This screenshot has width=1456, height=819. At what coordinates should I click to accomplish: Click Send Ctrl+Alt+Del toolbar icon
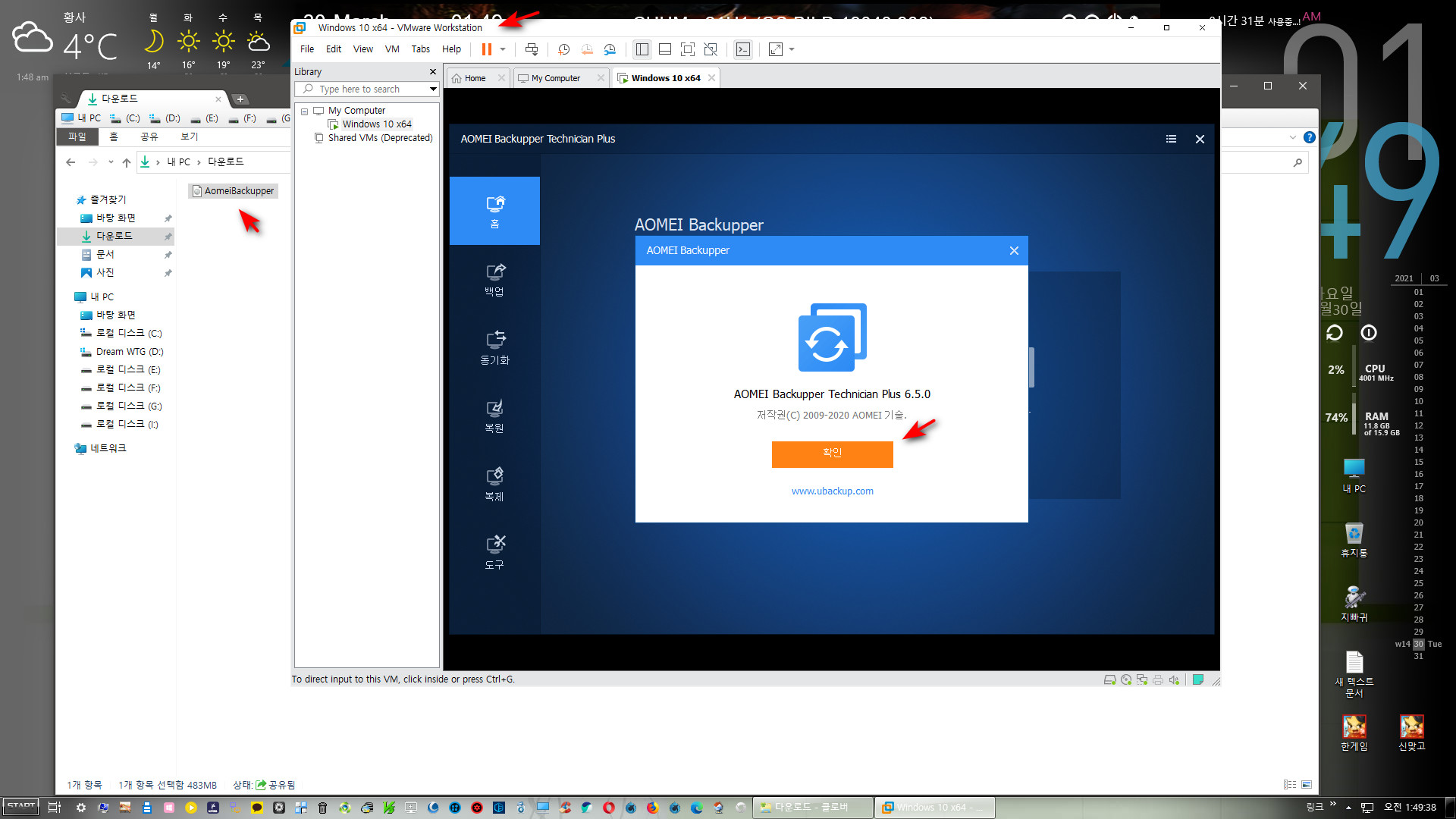coord(532,49)
